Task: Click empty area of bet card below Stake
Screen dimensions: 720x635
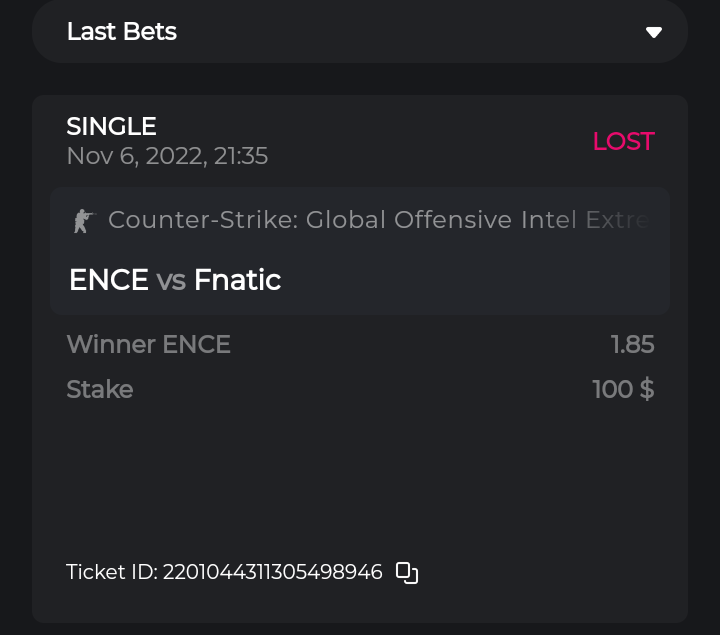Action: pos(360,470)
